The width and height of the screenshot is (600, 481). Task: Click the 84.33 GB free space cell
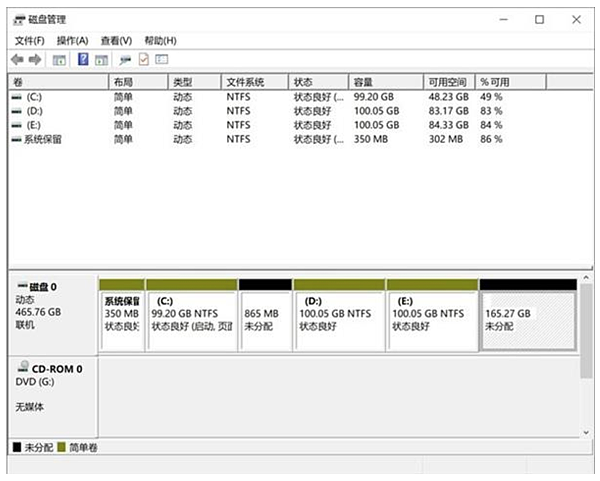coord(449,126)
